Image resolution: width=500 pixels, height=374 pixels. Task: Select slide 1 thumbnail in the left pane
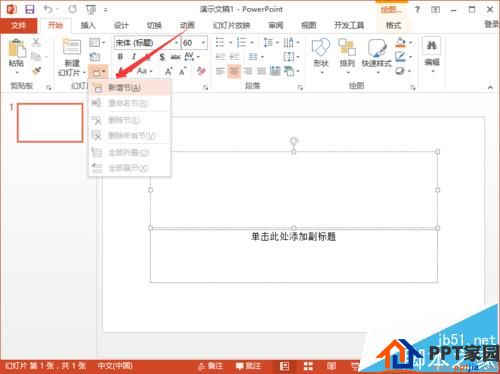tap(50, 123)
